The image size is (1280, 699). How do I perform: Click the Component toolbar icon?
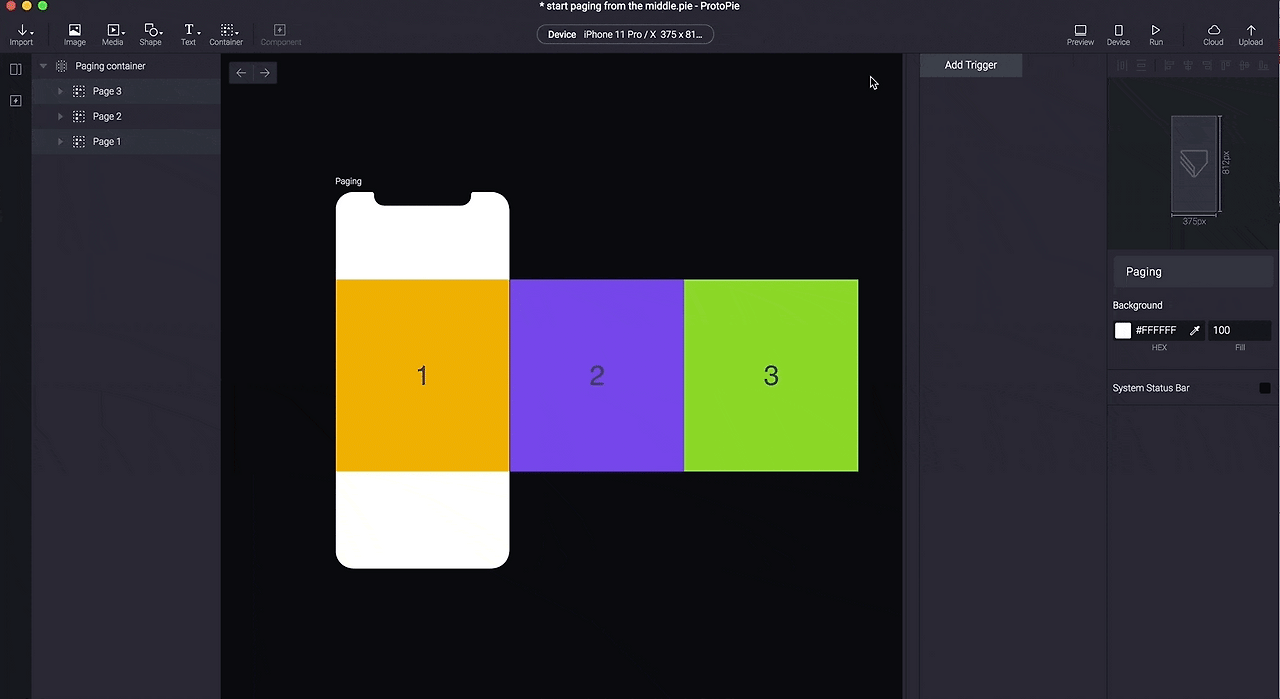pyautogui.click(x=280, y=35)
